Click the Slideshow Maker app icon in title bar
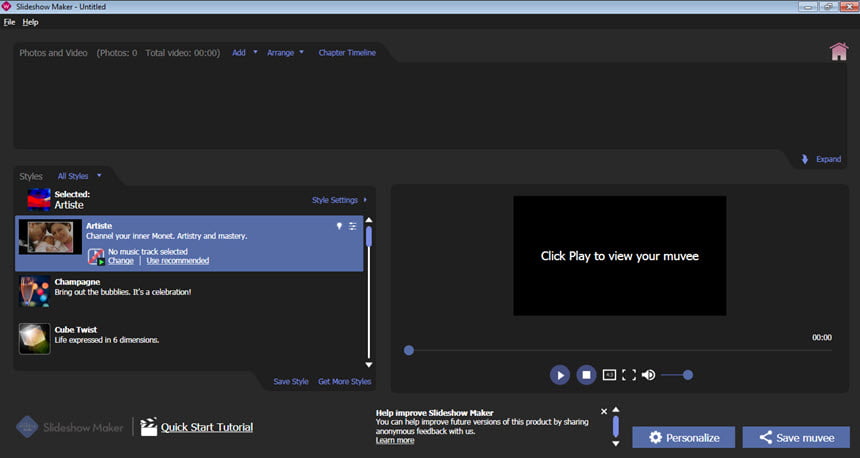The image size is (860, 458). click(x=7, y=7)
